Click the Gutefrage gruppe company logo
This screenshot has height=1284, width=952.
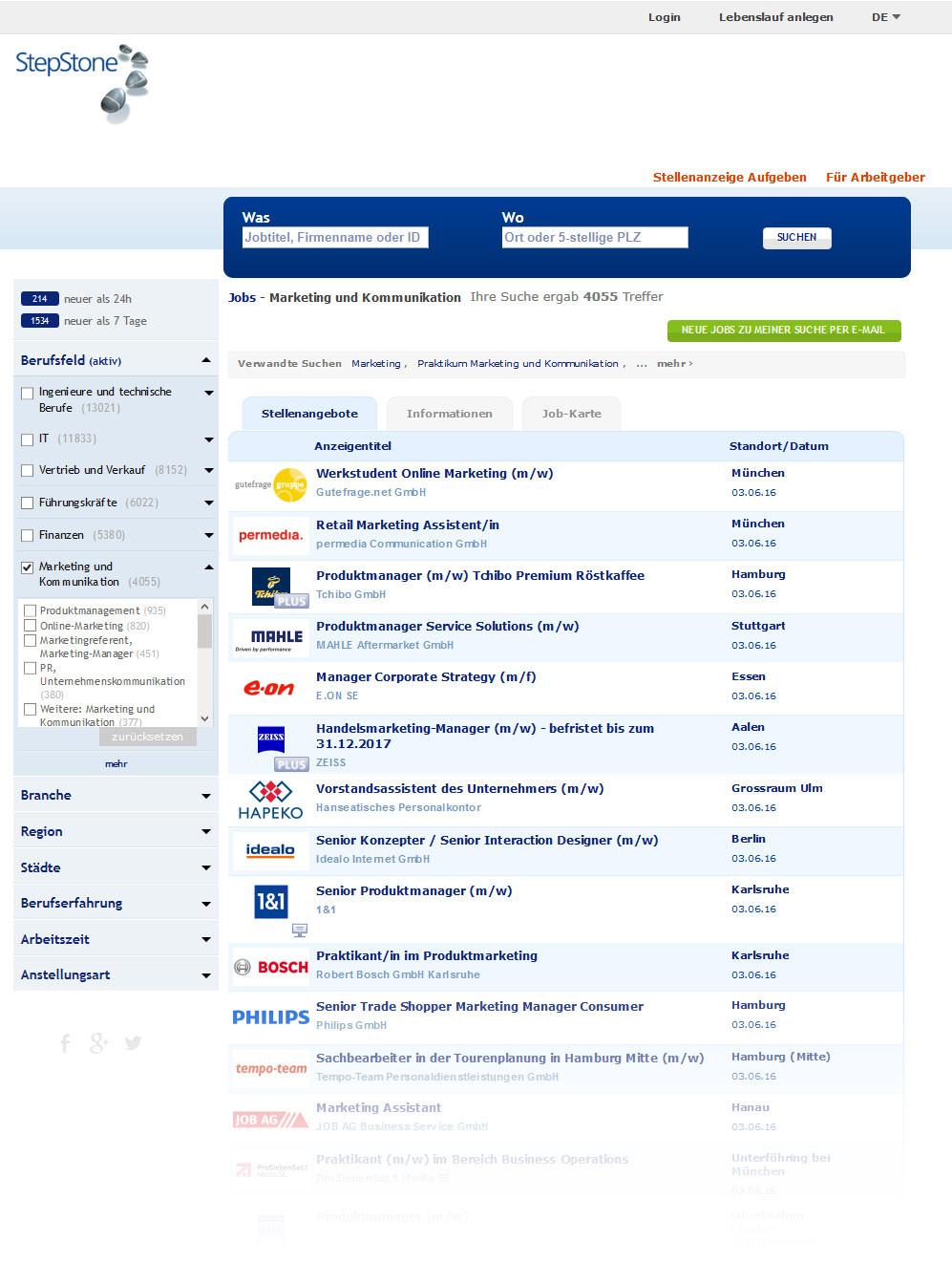pyautogui.click(x=270, y=484)
